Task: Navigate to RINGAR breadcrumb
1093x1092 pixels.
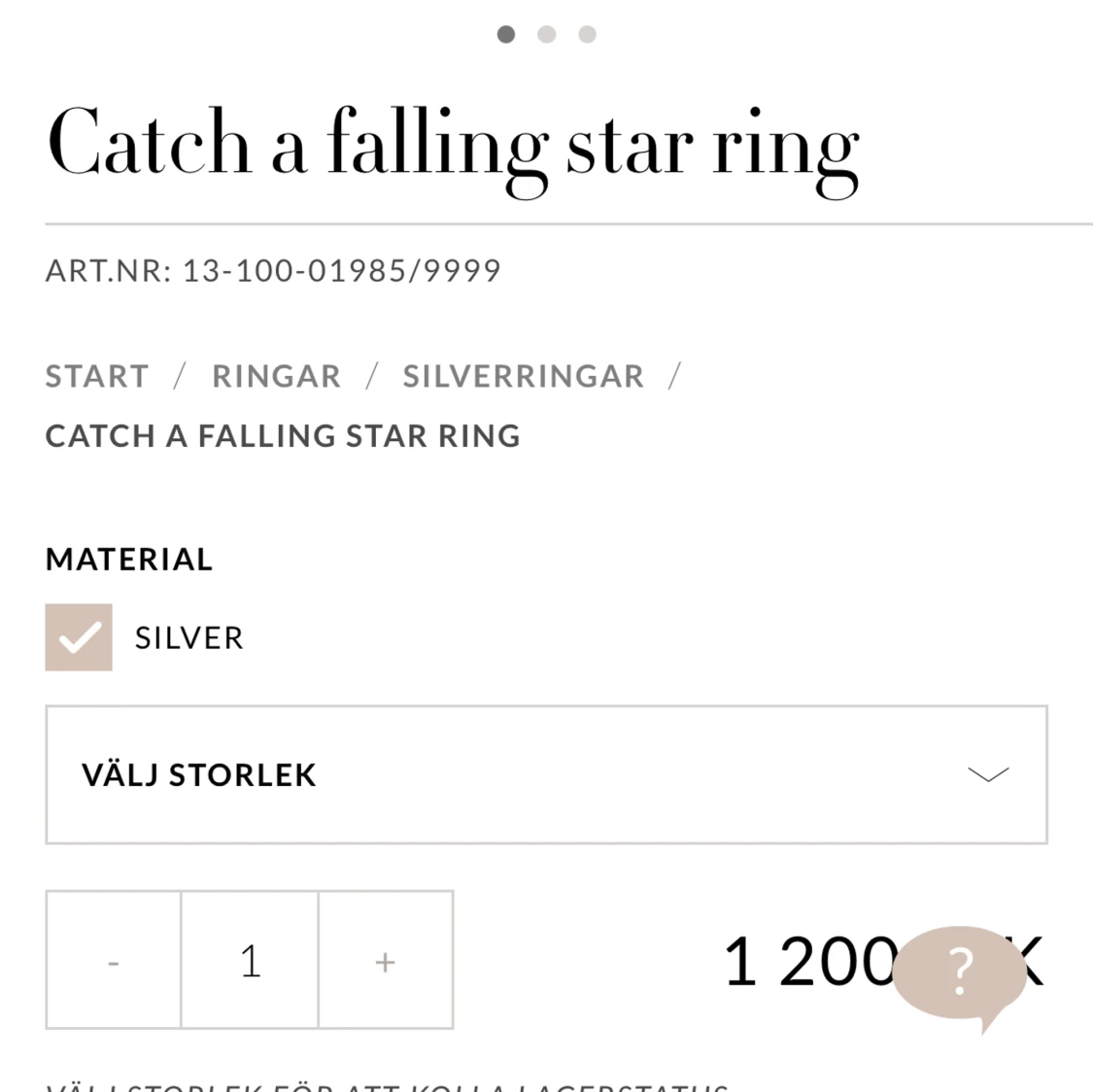Action: 277,376
